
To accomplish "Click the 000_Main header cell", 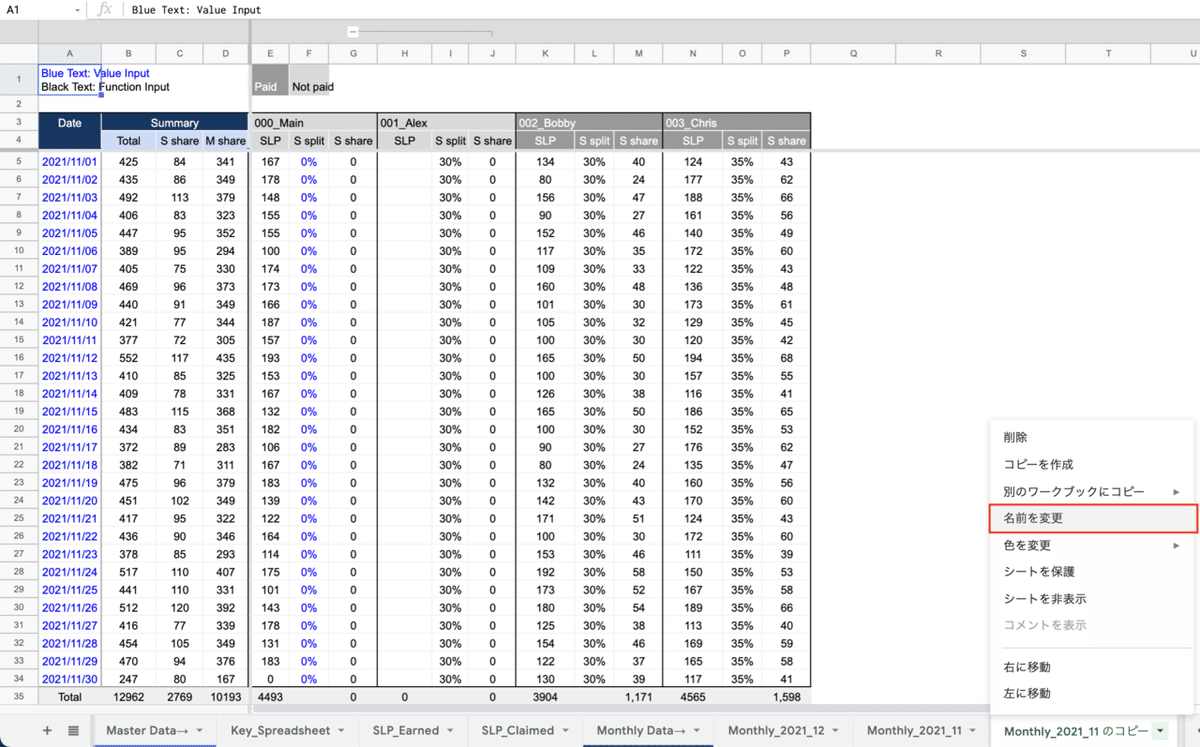I will coord(313,123).
